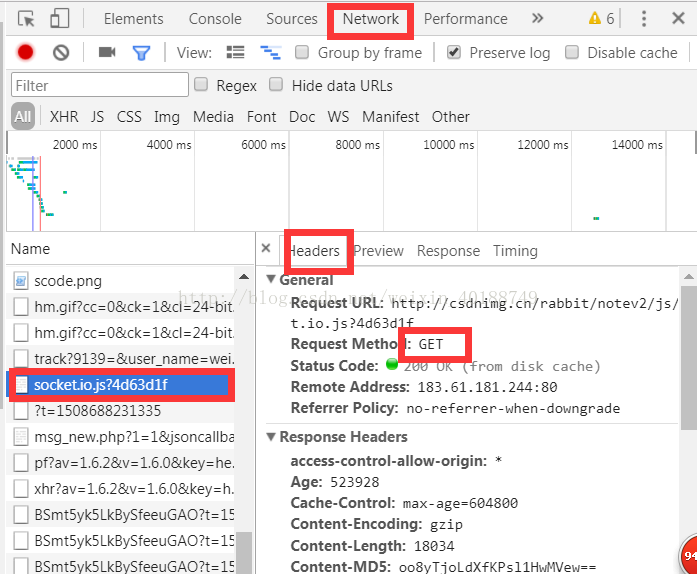Click the 14000 ms timeline marker
Image resolution: width=697 pixels, height=574 pixels.
[x=637, y=145]
